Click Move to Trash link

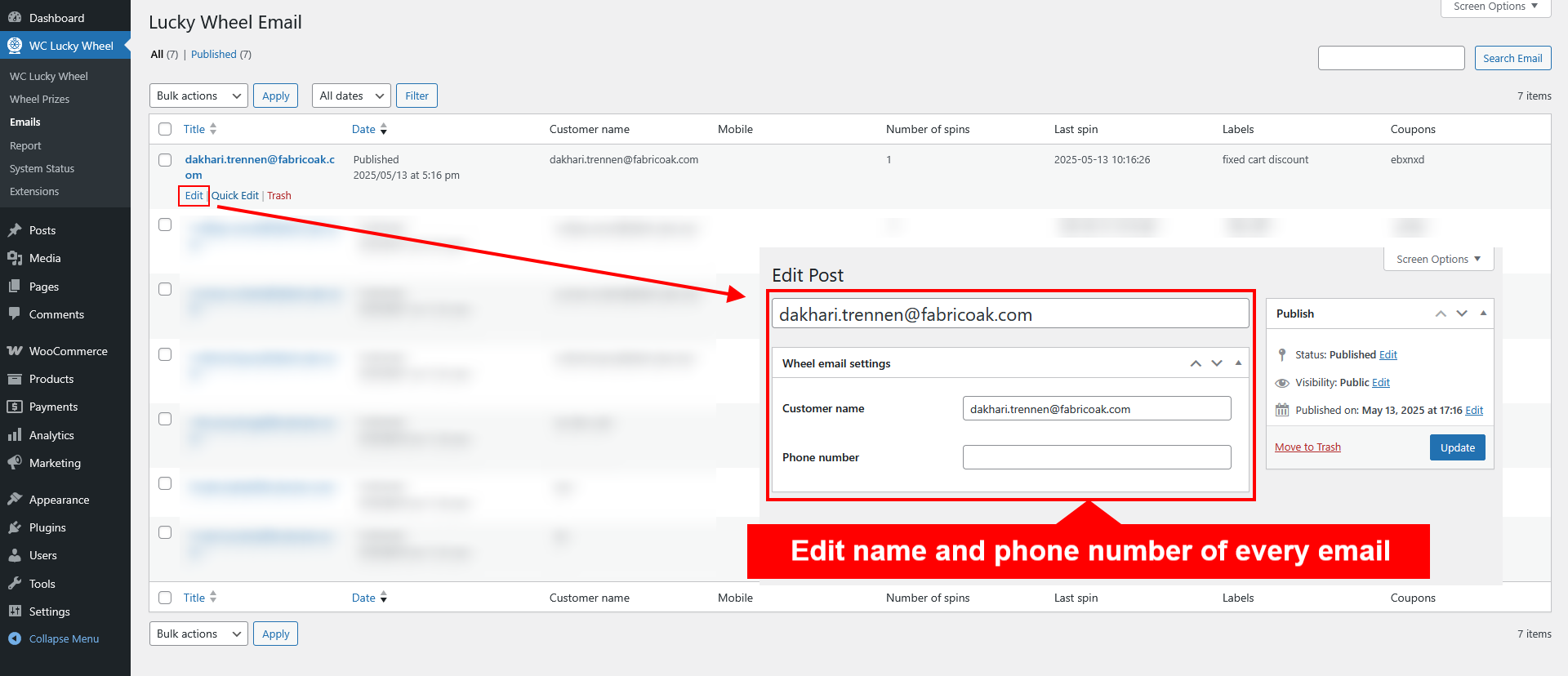pyautogui.click(x=1307, y=447)
